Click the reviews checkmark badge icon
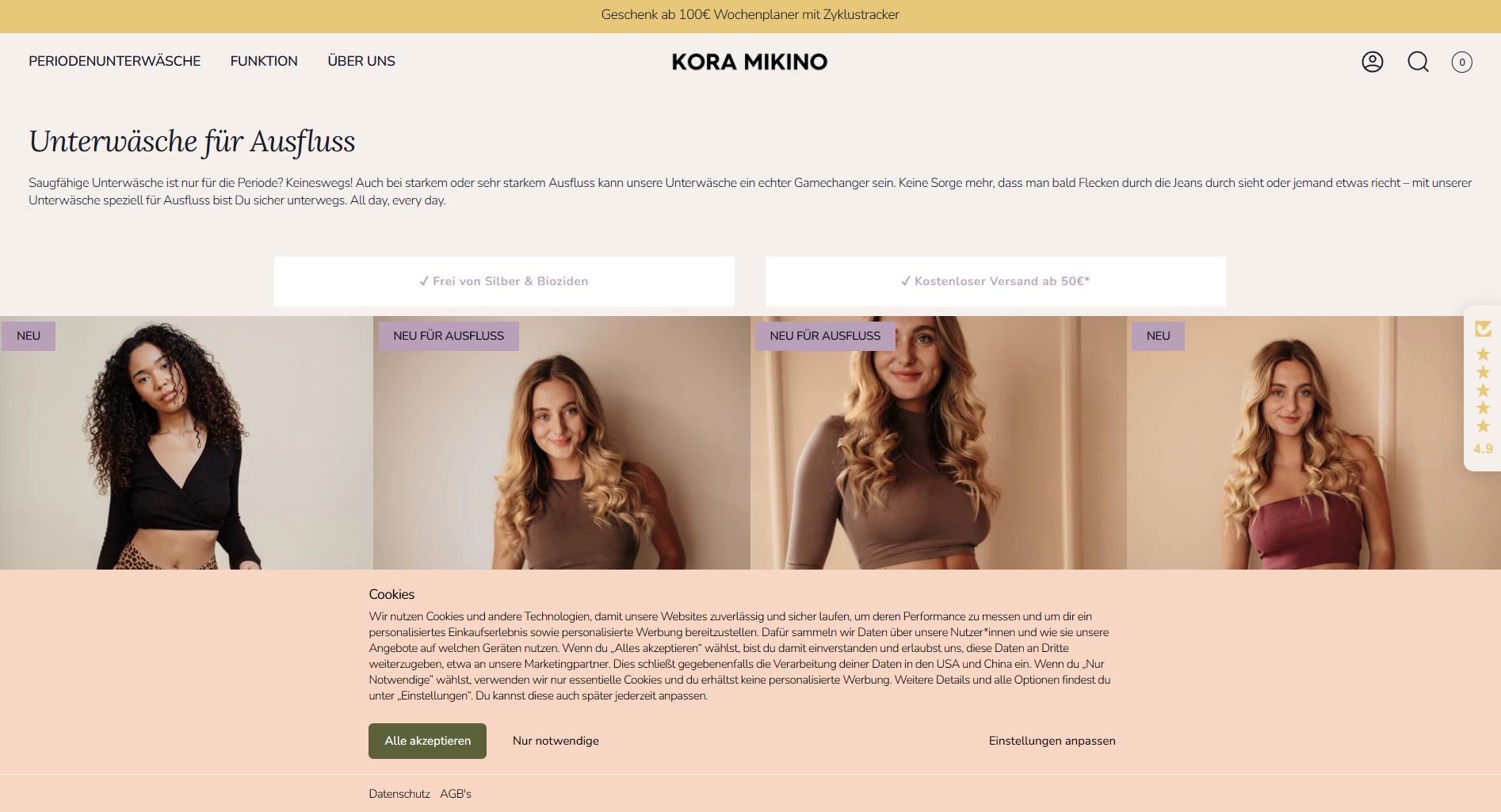Screen dimensions: 1501x812 1483,328
